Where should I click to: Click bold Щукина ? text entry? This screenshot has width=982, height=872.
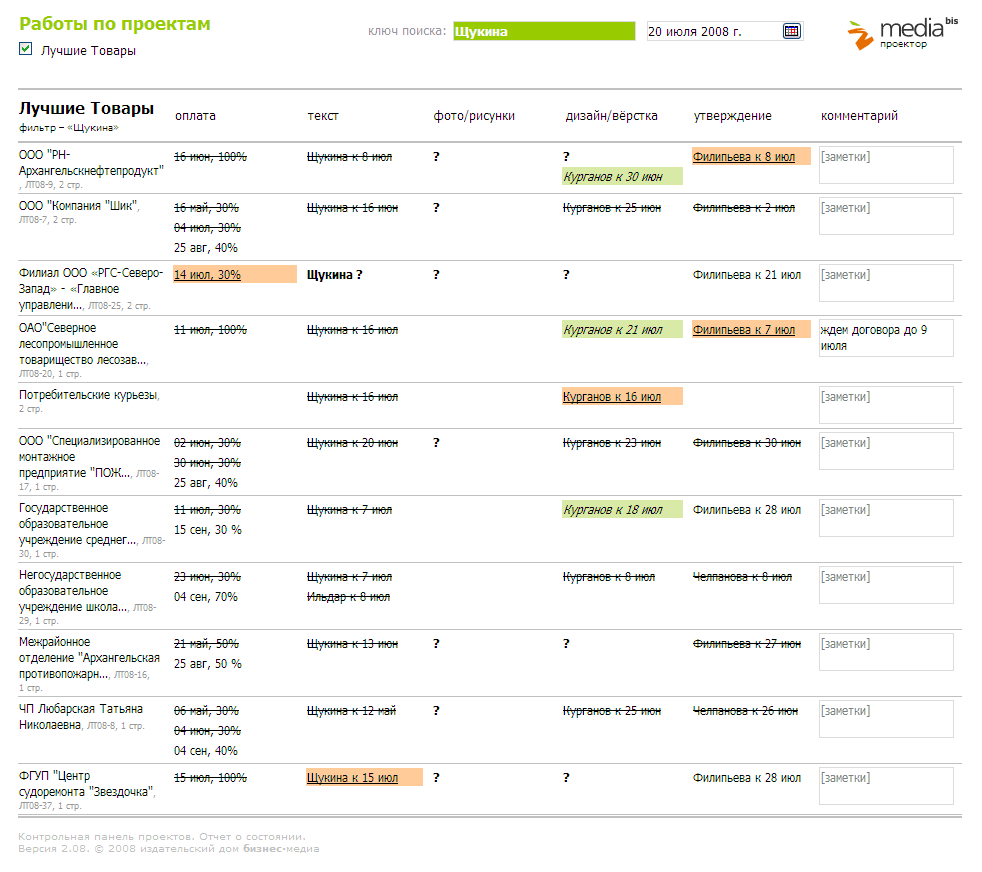[x=334, y=275]
